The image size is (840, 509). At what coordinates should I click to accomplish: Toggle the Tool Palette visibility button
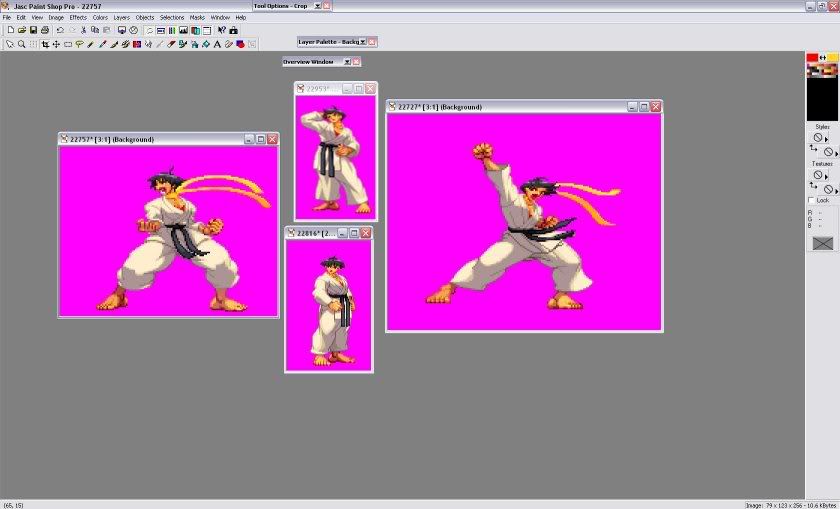click(x=149, y=30)
